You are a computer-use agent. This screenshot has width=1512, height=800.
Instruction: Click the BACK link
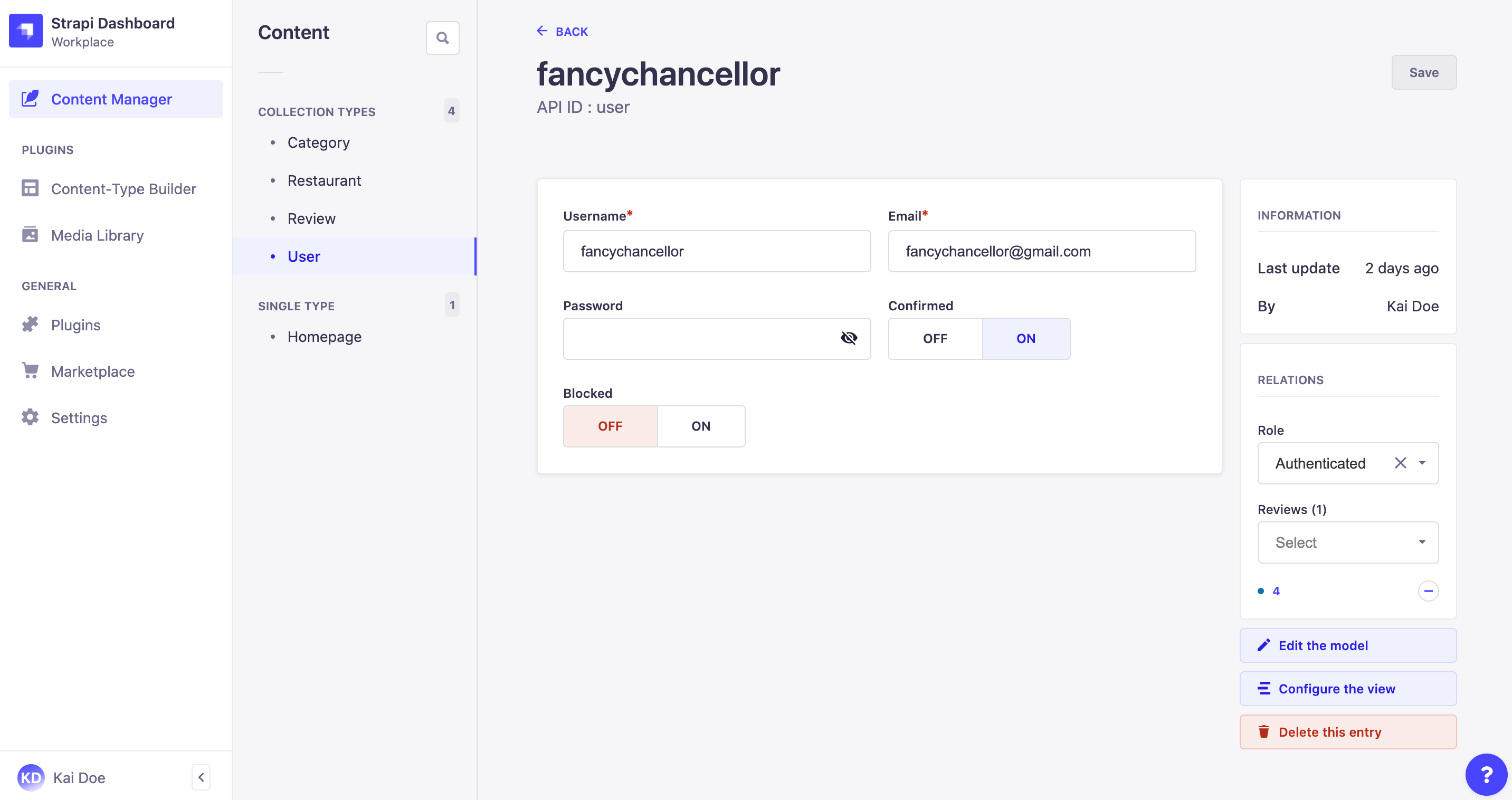pos(562,31)
